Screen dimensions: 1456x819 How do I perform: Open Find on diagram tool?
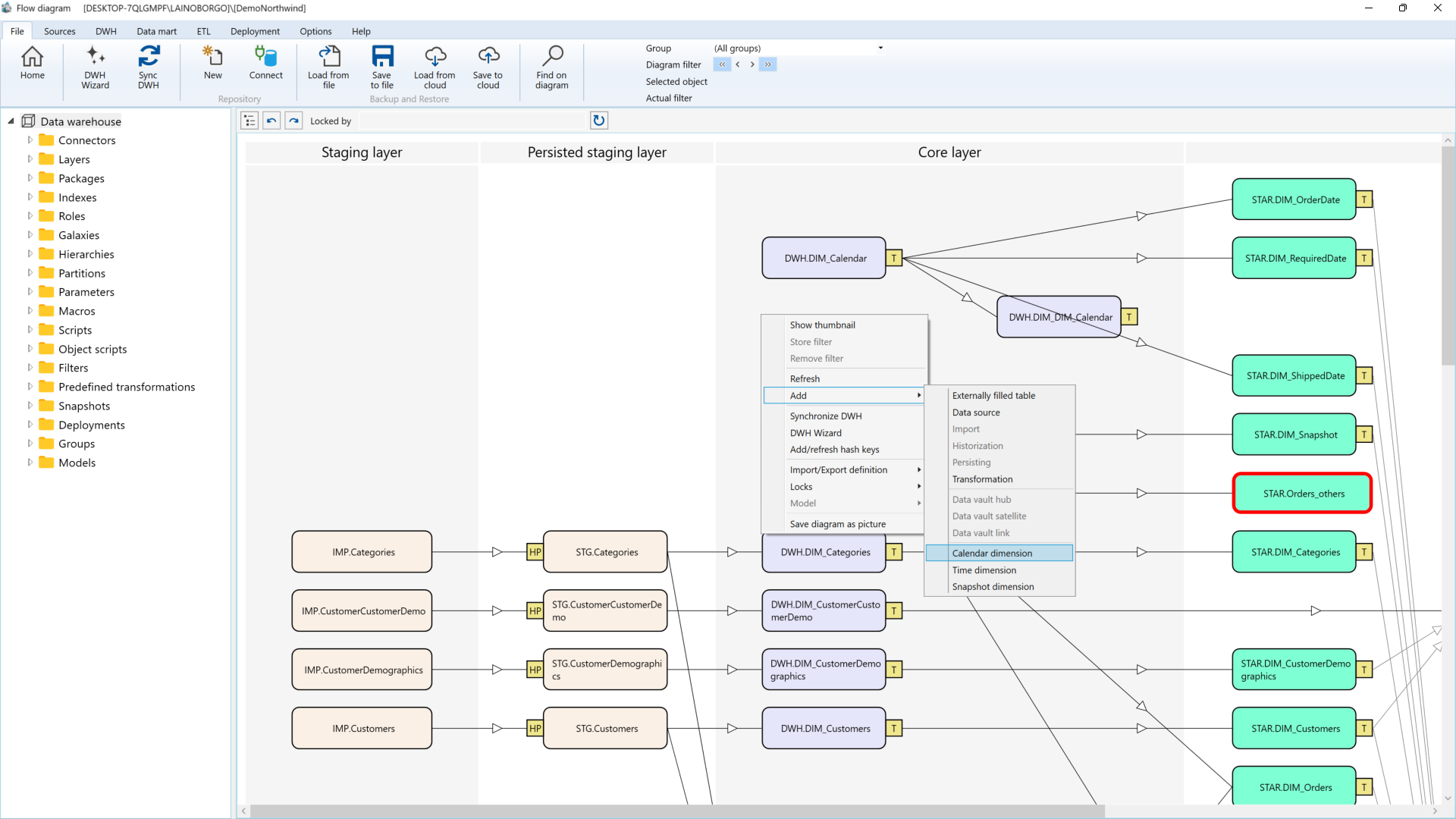551,67
